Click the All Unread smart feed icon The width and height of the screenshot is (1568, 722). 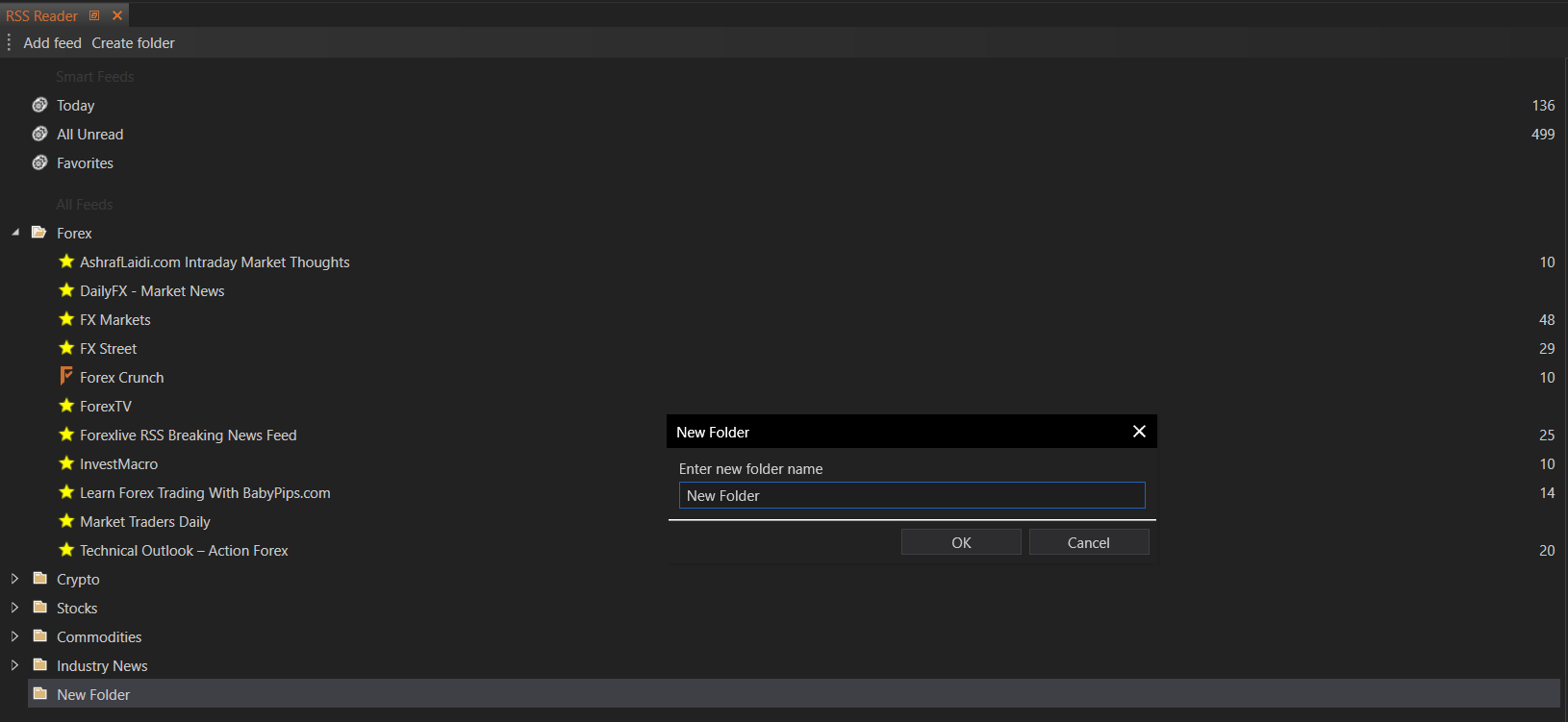[39, 134]
